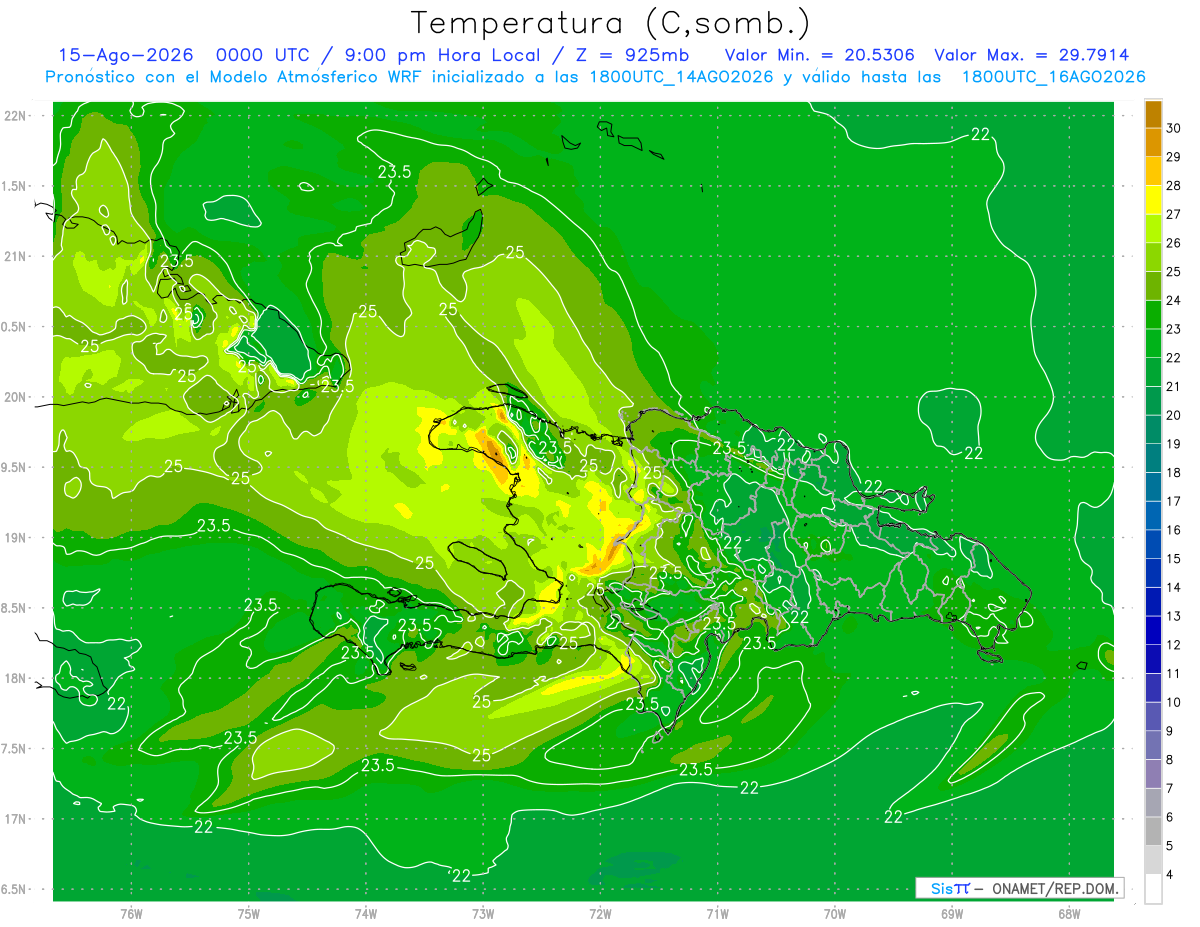This screenshot has height=927, width=1200.
Task: Click the "68W" longitude axis label
Action: (1069, 913)
